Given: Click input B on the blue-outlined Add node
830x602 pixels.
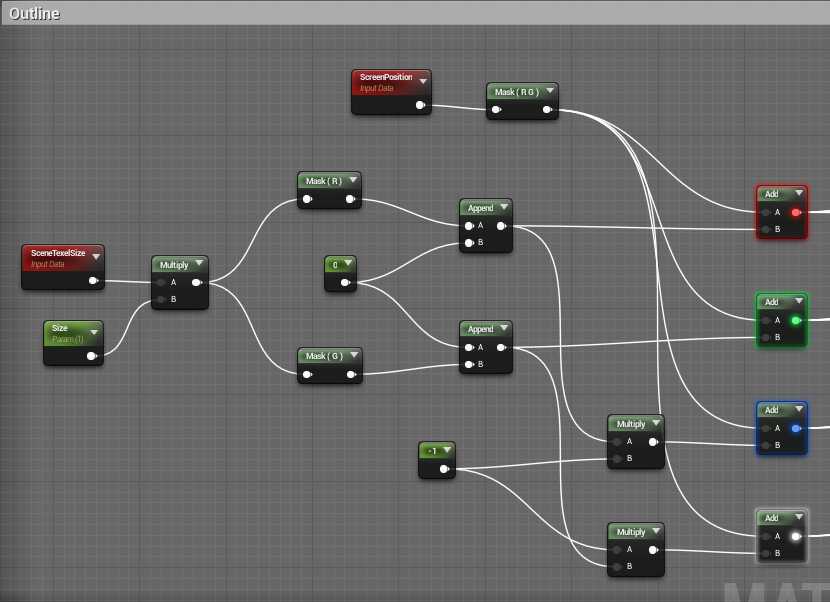Looking at the screenshot, I should pyautogui.click(x=765, y=446).
